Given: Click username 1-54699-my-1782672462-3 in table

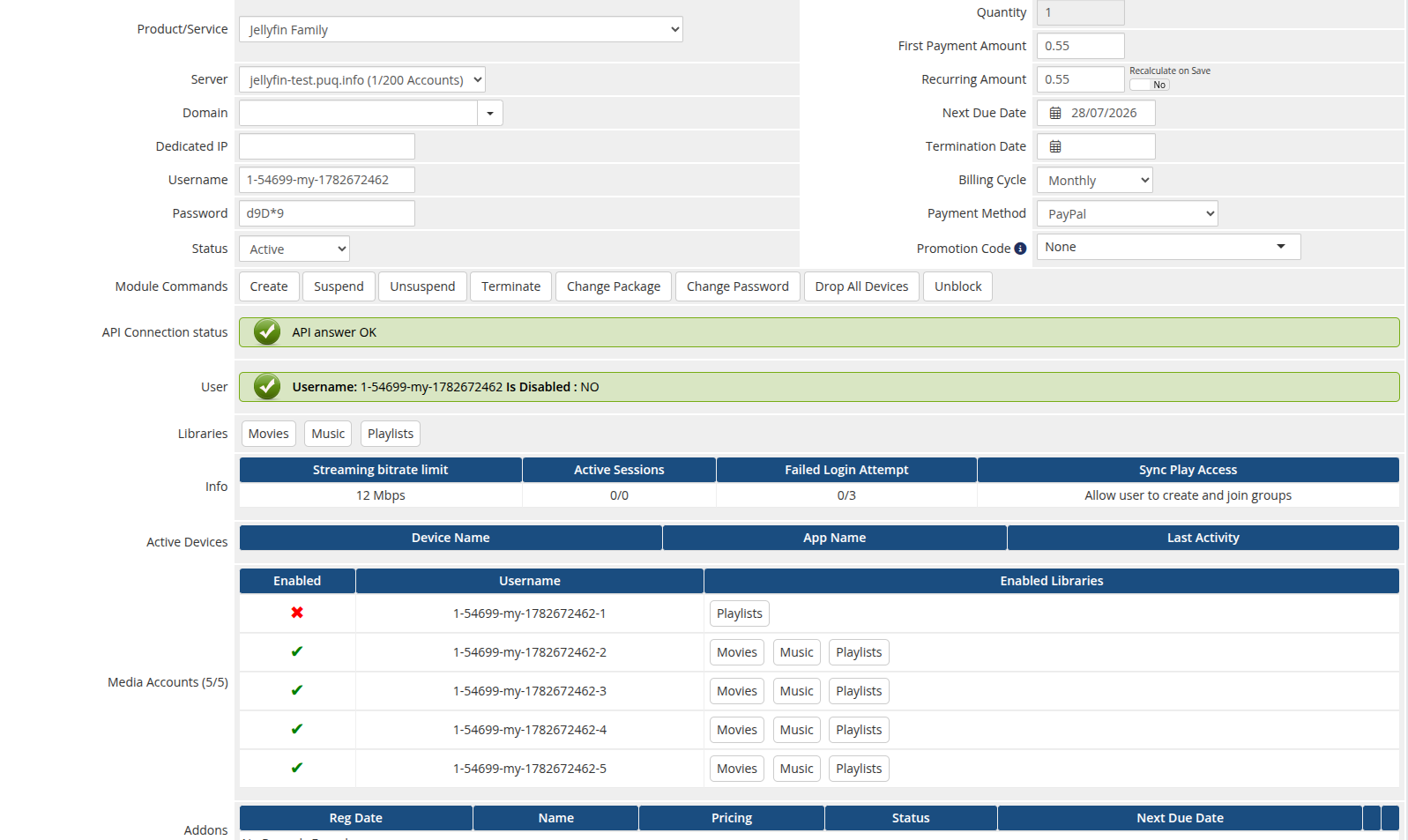Looking at the screenshot, I should click(x=530, y=691).
